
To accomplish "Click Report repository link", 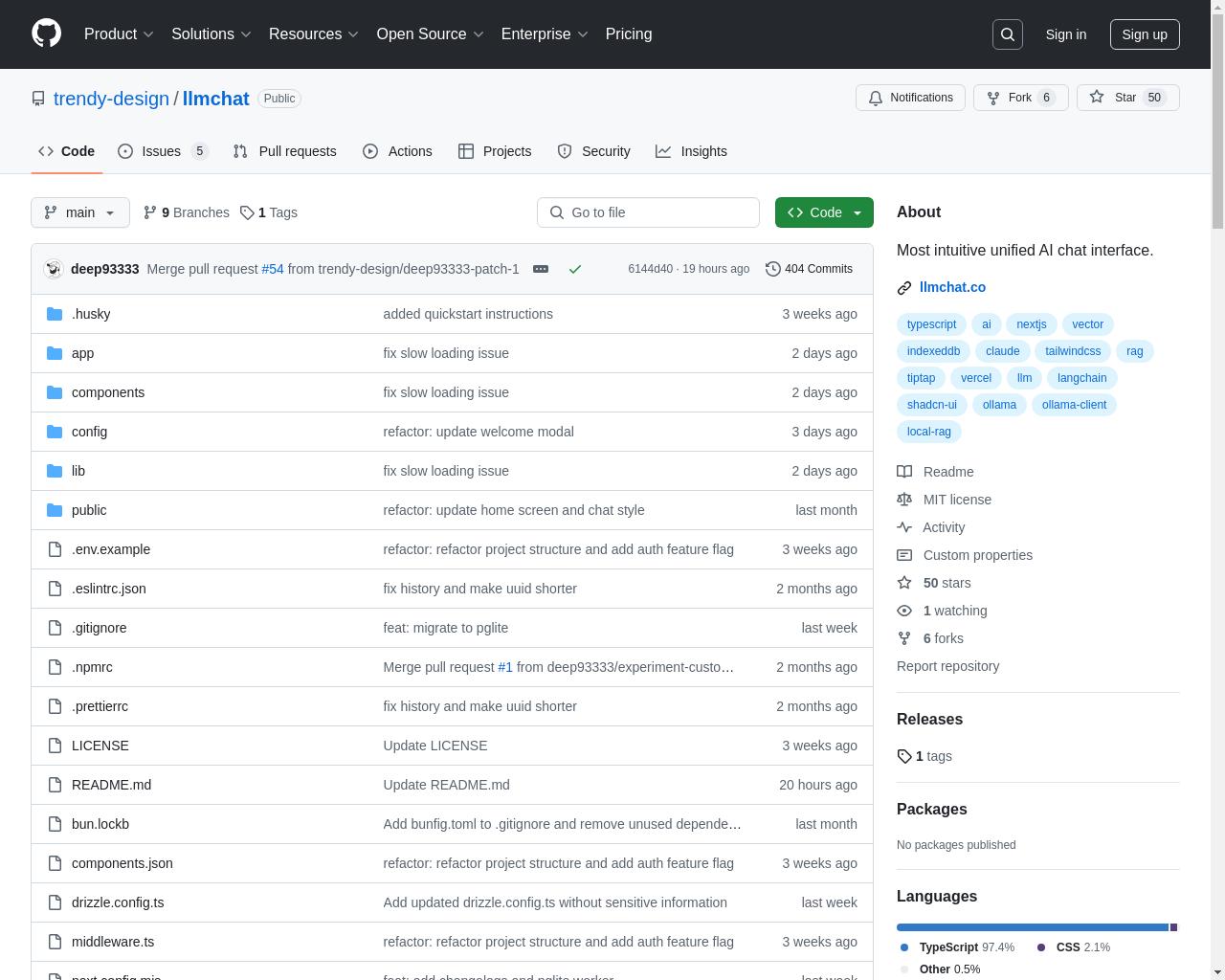I will point(947,666).
